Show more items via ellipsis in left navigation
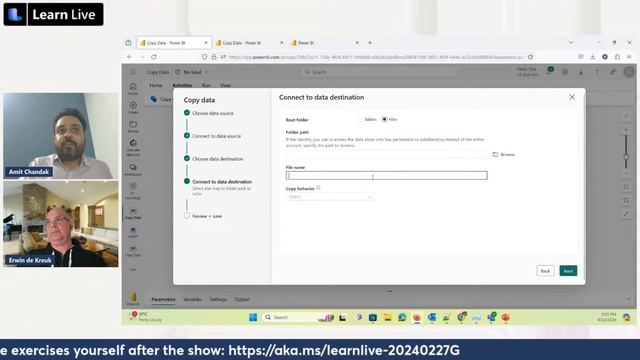The height and width of the screenshot is (360, 640). pos(133,270)
